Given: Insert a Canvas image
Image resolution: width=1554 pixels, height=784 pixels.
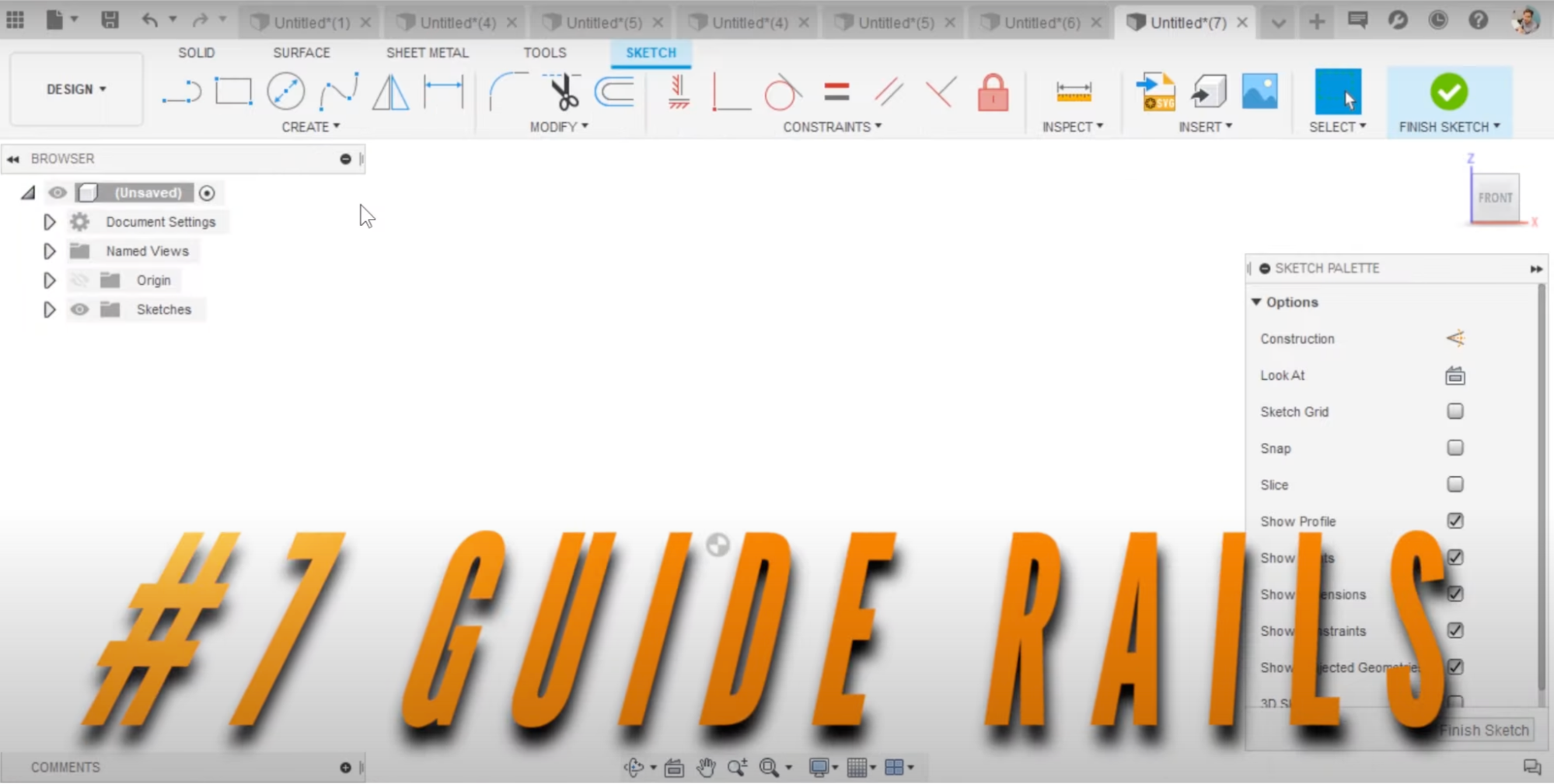Looking at the screenshot, I should coord(1259,92).
